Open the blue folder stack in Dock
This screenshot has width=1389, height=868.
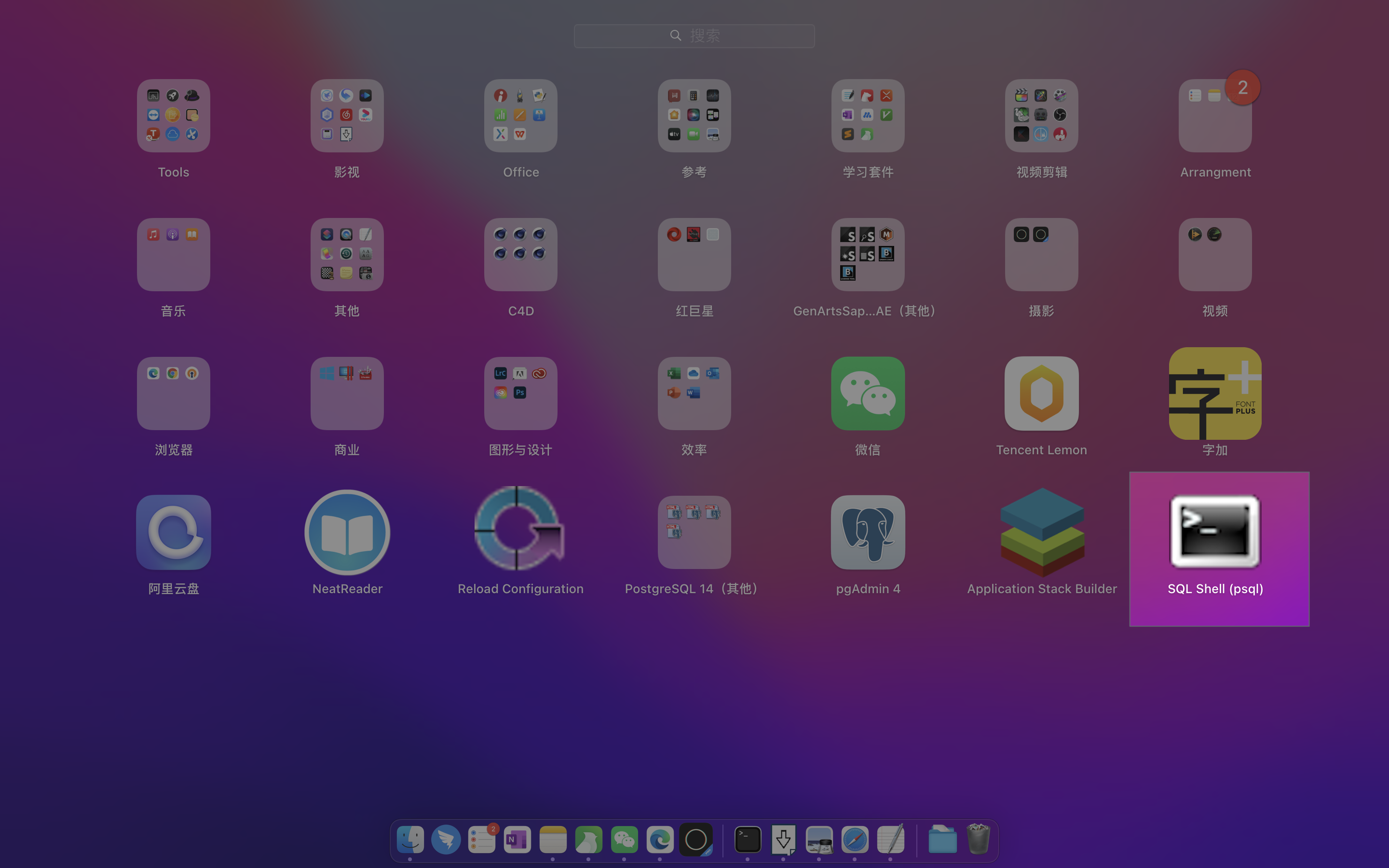[942, 839]
